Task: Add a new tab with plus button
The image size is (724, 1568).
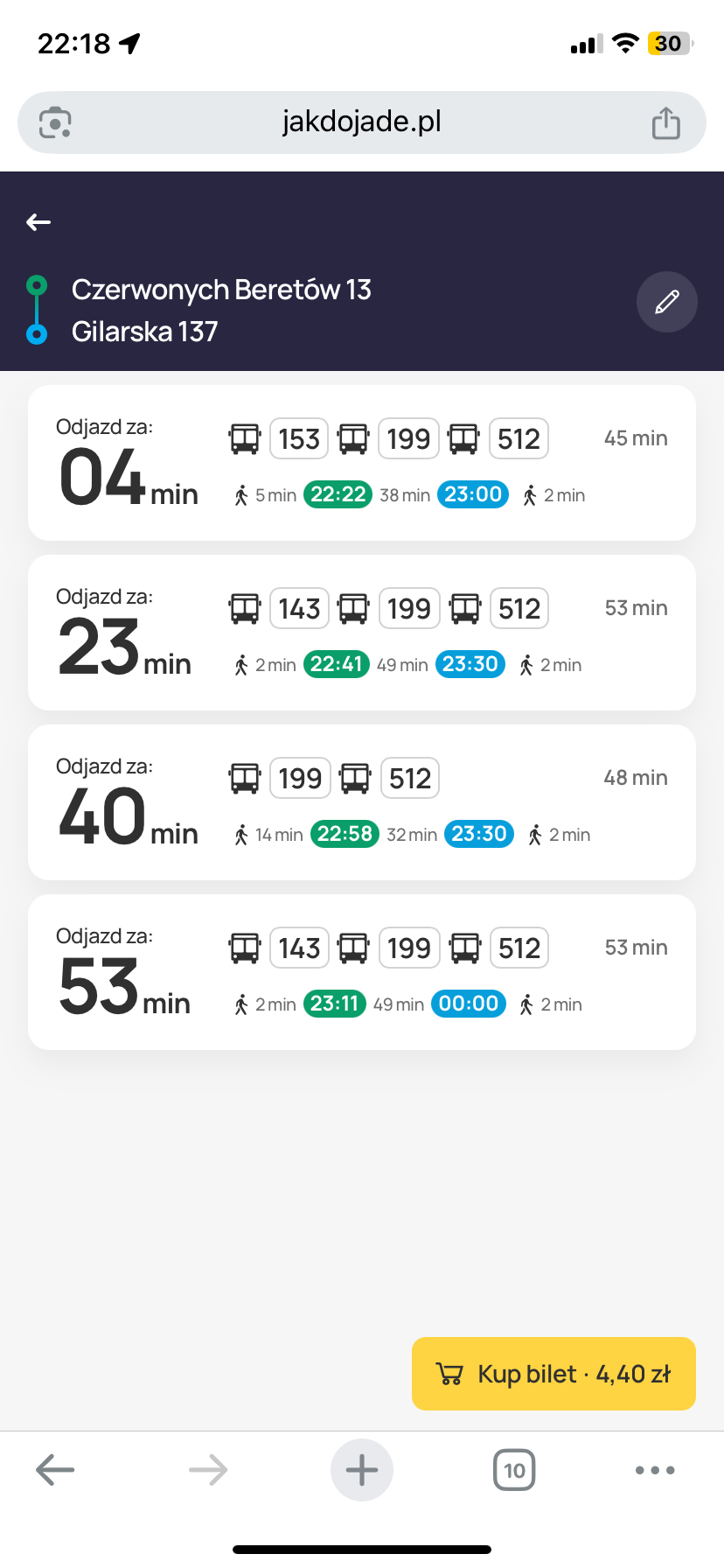Action: click(362, 1470)
